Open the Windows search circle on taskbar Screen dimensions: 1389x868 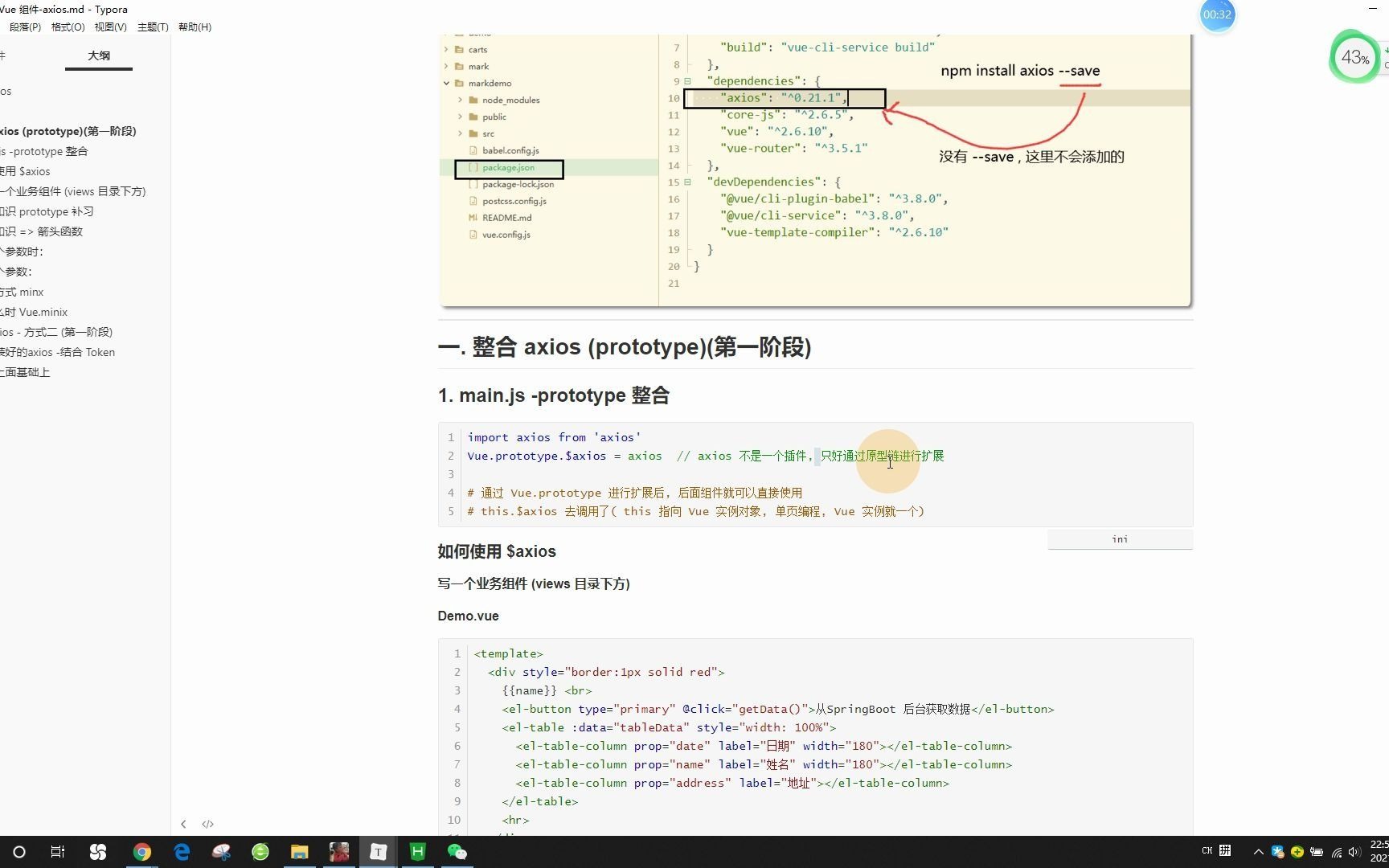coord(19,852)
